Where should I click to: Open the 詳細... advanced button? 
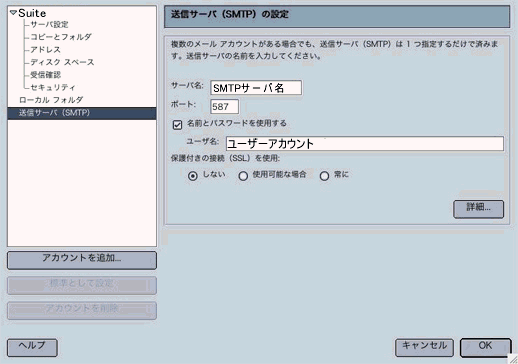(x=478, y=209)
